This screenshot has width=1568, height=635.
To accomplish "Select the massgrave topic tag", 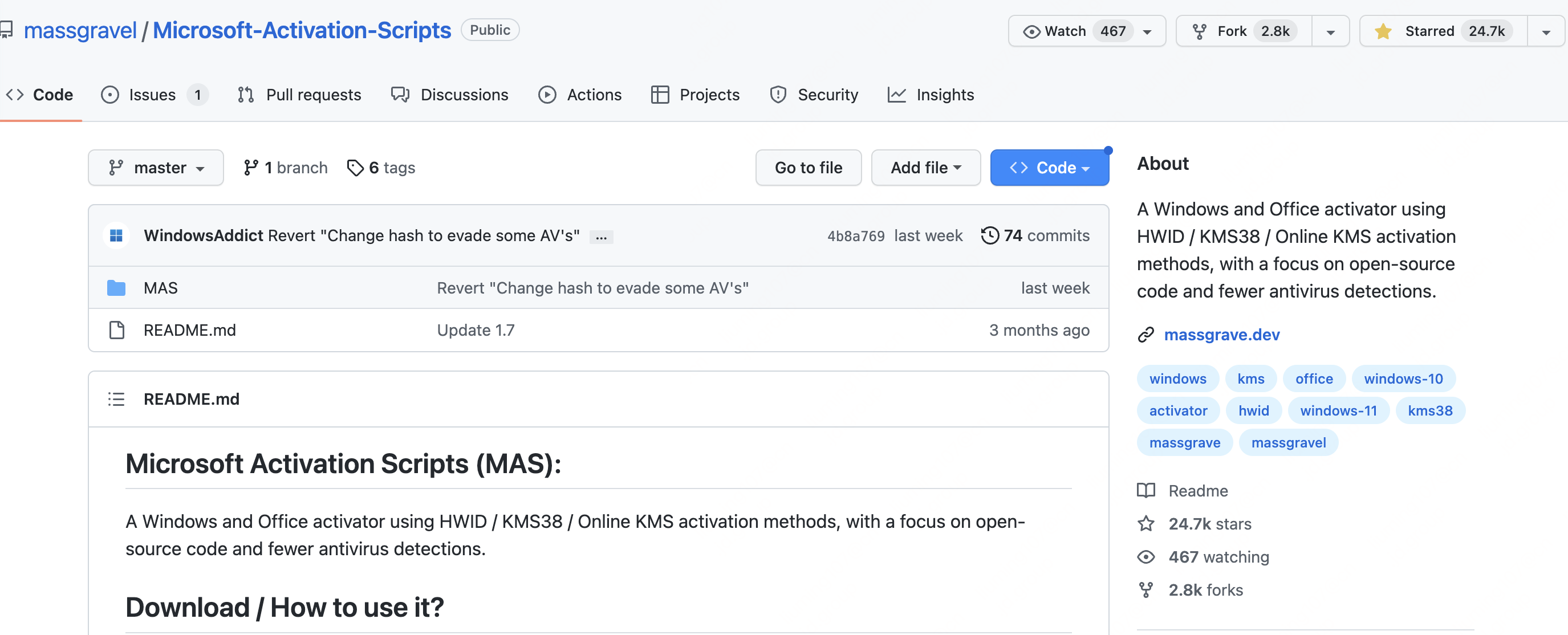I will click(1185, 443).
